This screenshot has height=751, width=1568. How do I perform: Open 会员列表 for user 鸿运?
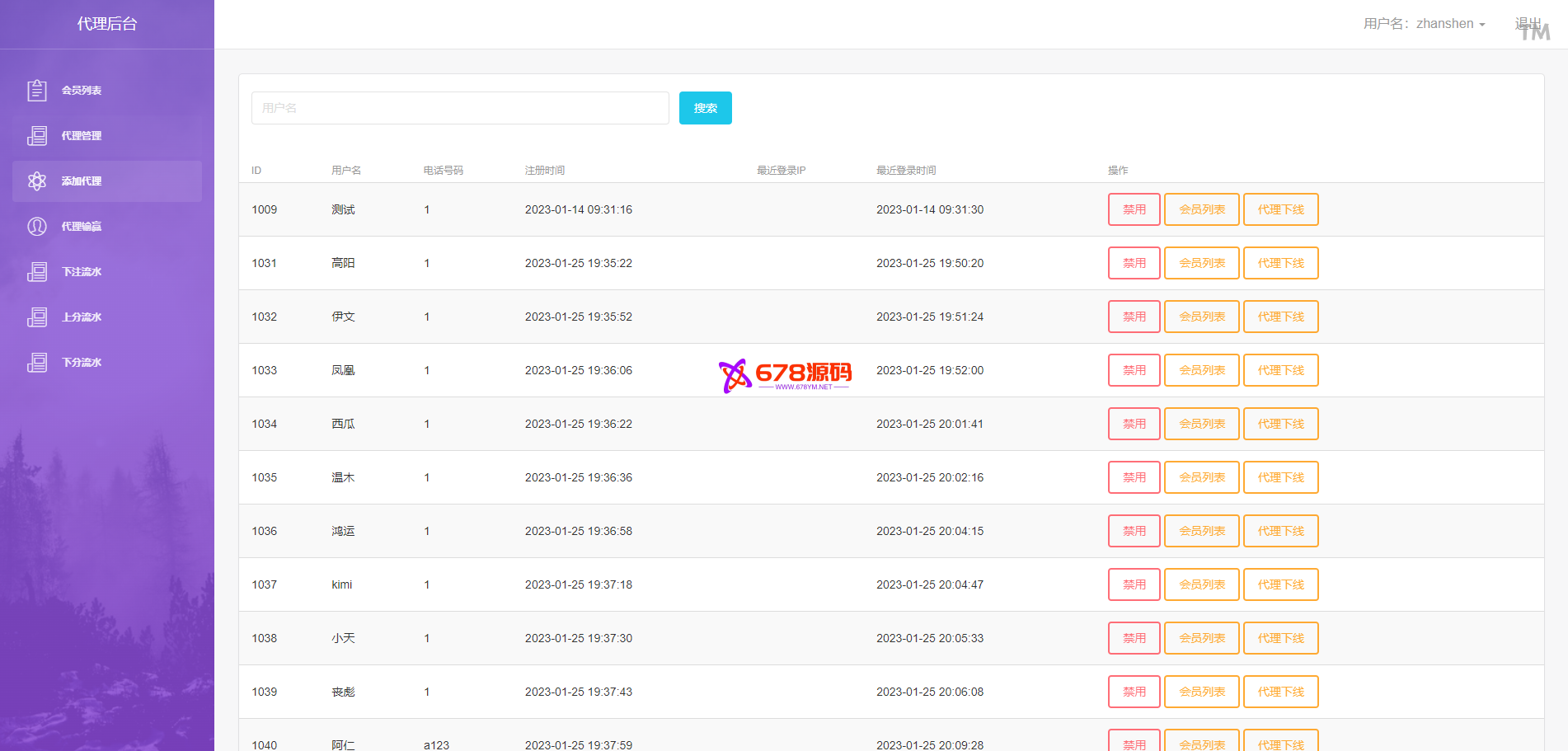pyautogui.click(x=1201, y=531)
